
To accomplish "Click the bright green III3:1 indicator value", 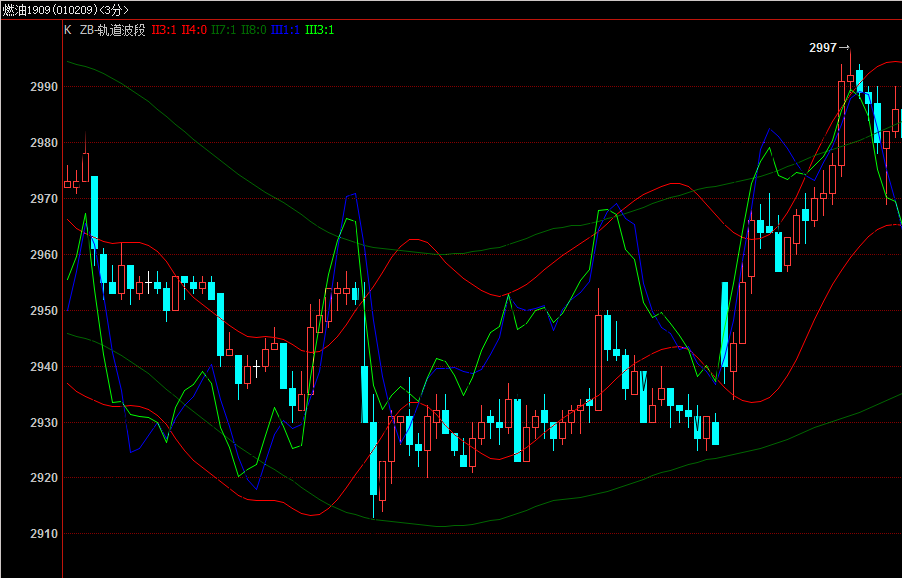I will tap(320, 30).
